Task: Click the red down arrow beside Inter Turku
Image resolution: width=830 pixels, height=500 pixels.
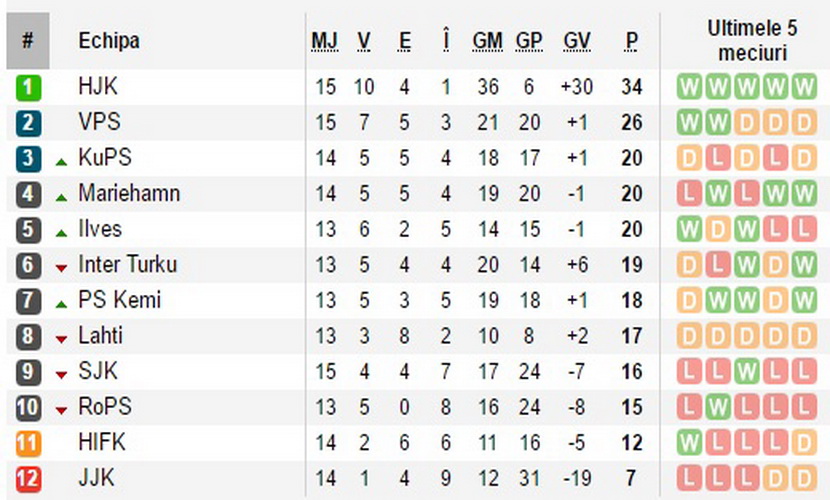Action: pyautogui.click(x=61, y=269)
